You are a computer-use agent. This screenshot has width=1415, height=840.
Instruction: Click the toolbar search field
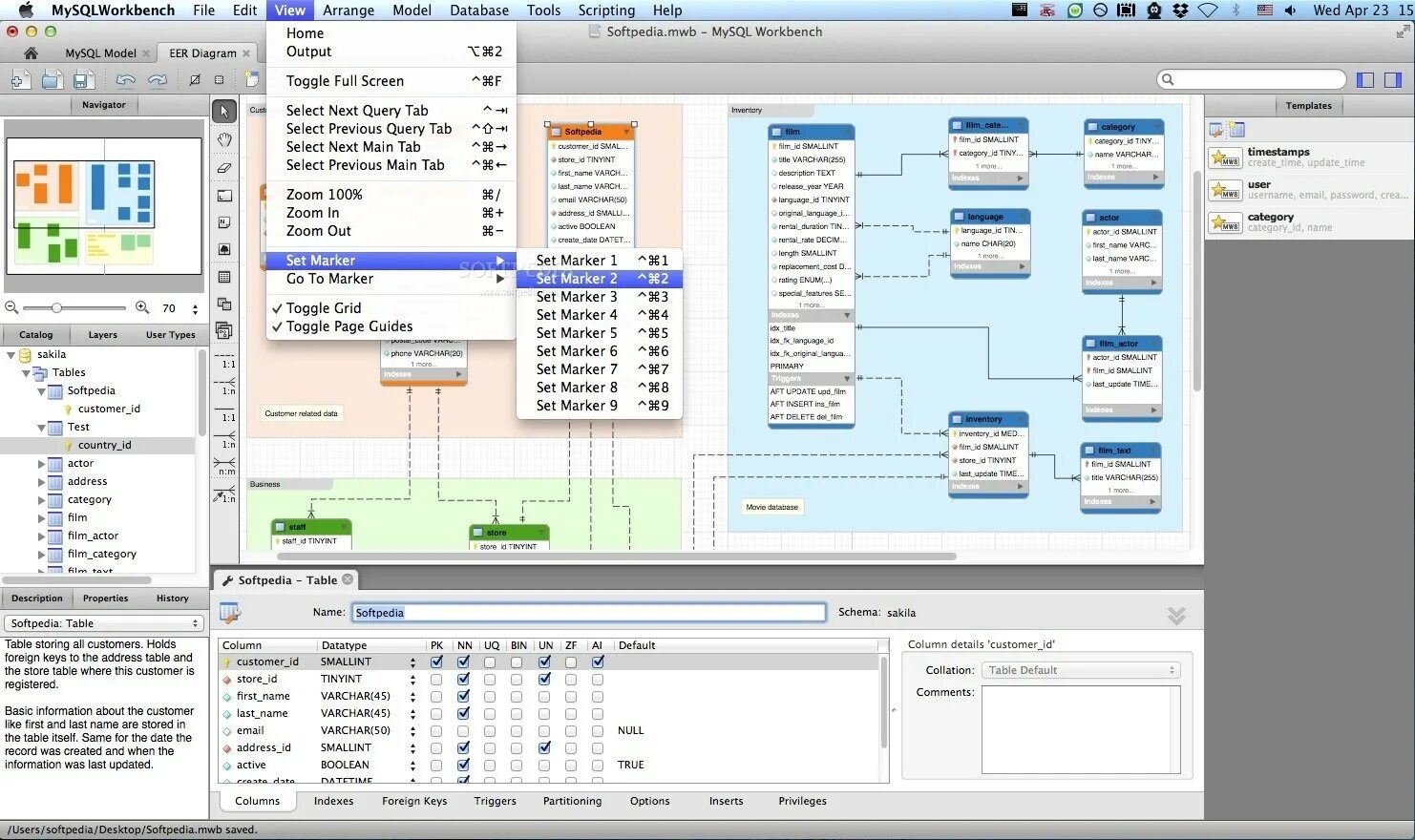(x=1252, y=80)
